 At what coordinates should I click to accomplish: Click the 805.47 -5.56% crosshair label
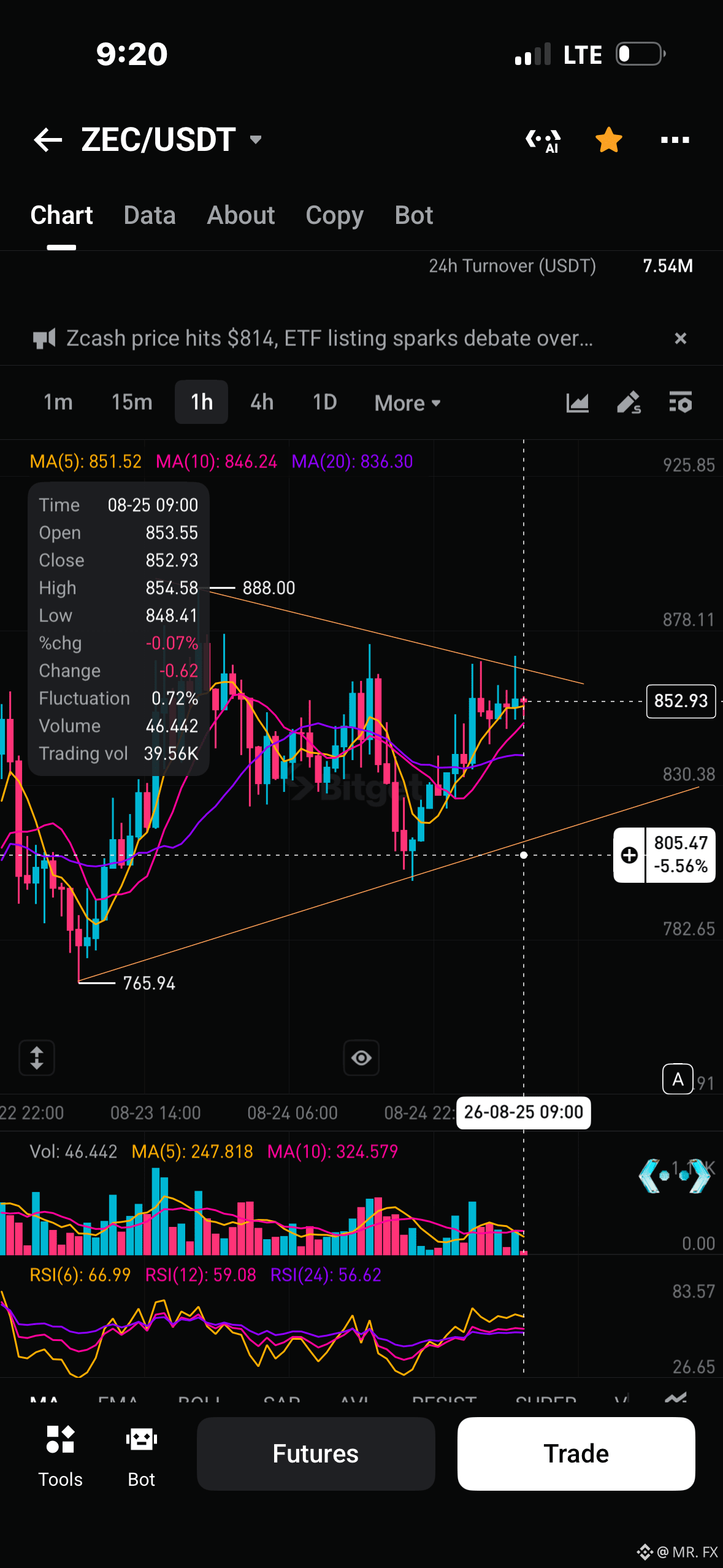(x=681, y=855)
